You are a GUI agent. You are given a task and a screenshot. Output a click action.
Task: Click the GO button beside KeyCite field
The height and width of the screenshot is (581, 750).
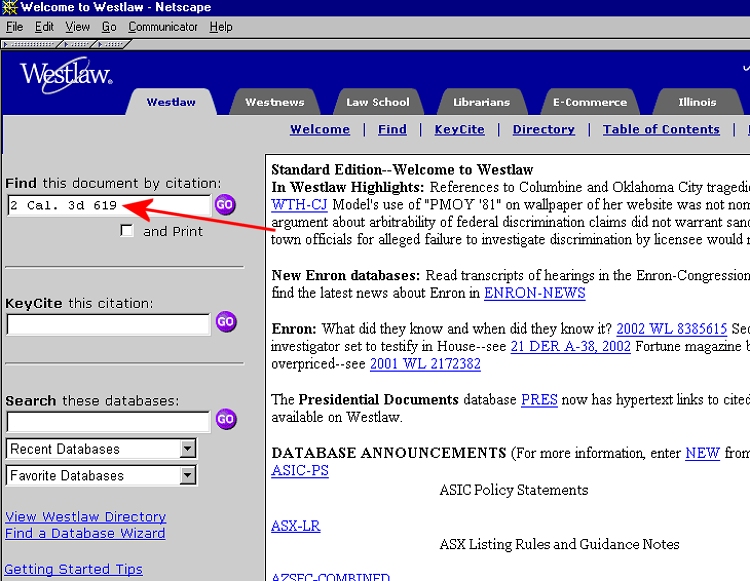(225, 321)
